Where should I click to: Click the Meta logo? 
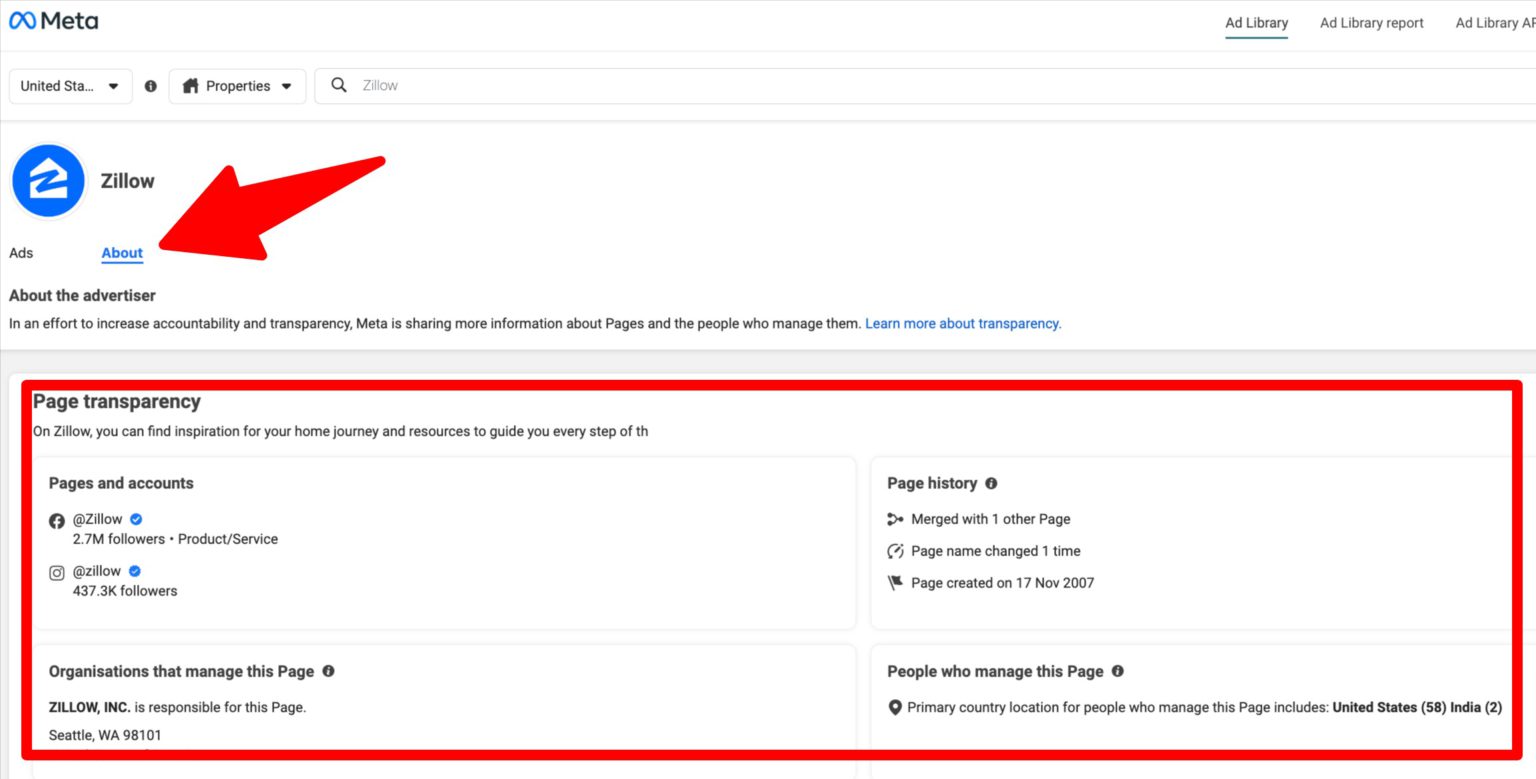point(53,20)
